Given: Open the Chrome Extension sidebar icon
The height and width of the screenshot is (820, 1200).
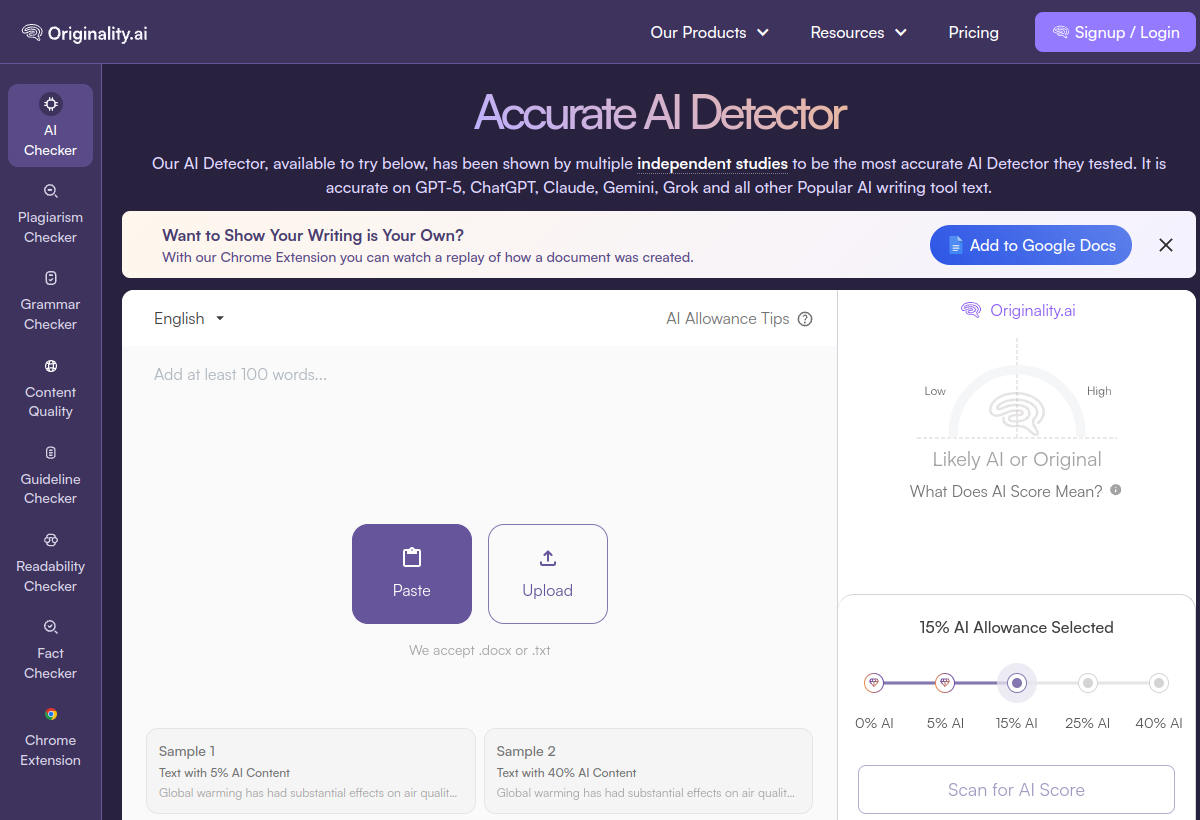Looking at the screenshot, I should click(x=50, y=714).
